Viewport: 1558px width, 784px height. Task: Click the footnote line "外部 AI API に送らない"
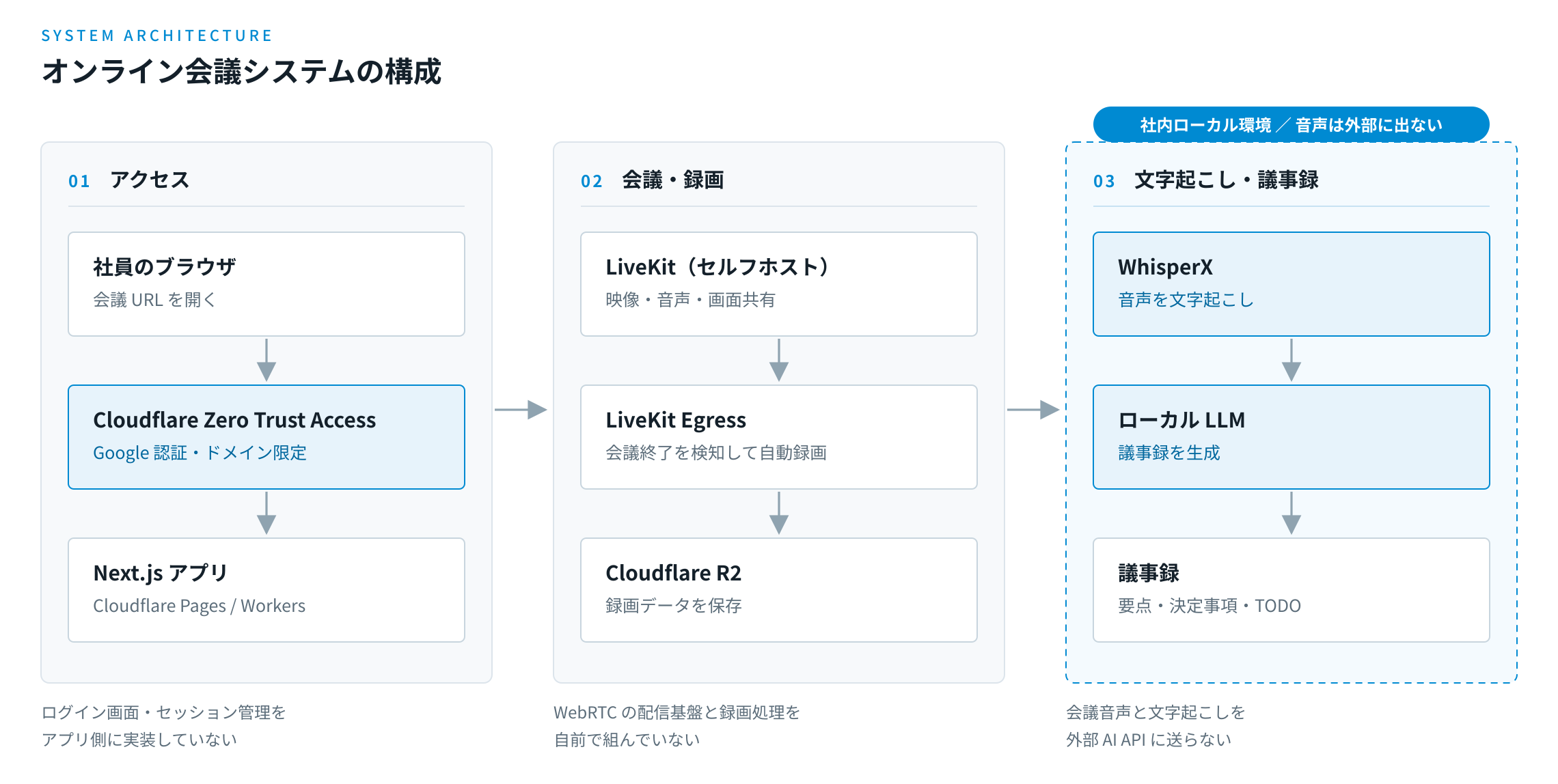pyautogui.click(x=1149, y=740)
